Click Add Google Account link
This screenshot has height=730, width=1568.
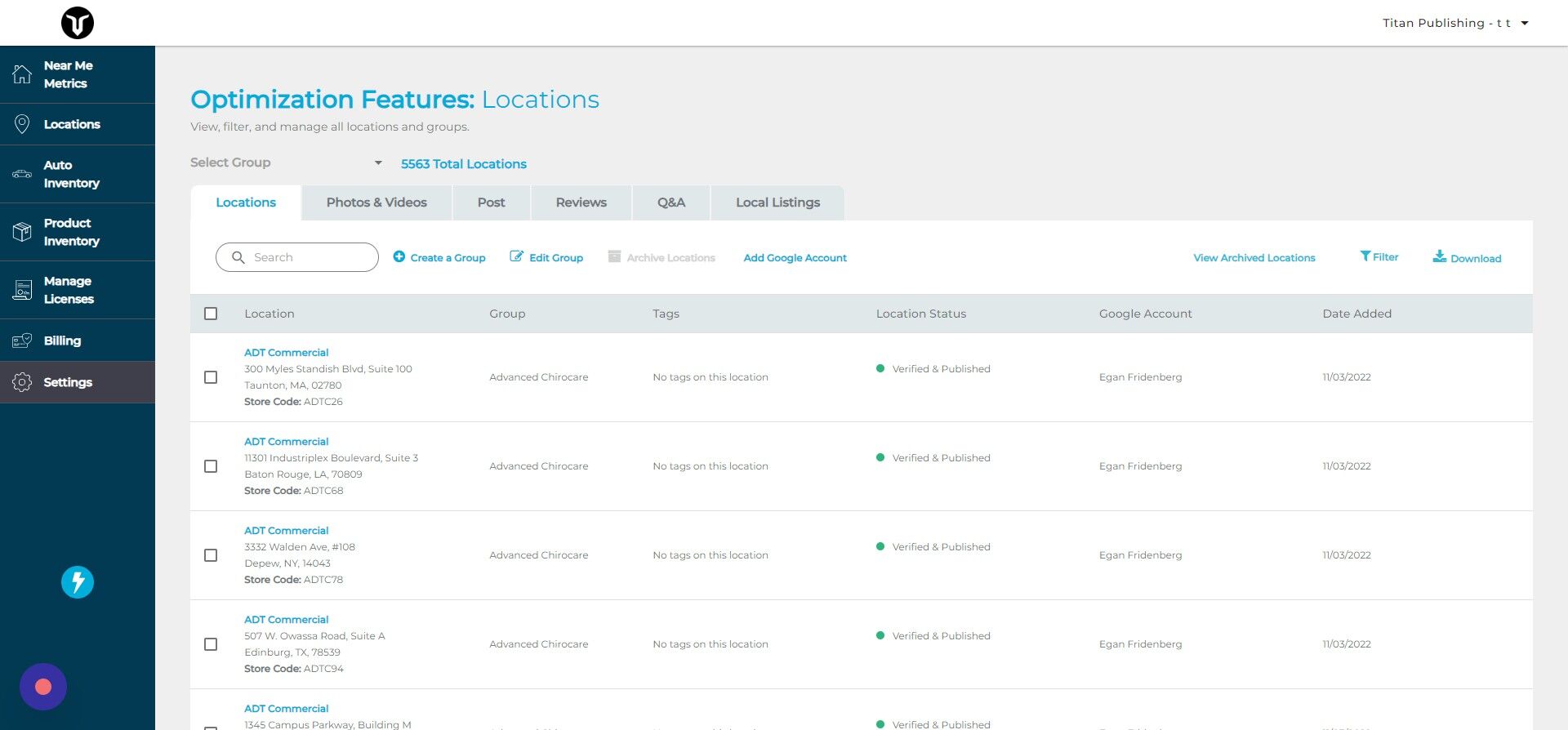[795, 258]
